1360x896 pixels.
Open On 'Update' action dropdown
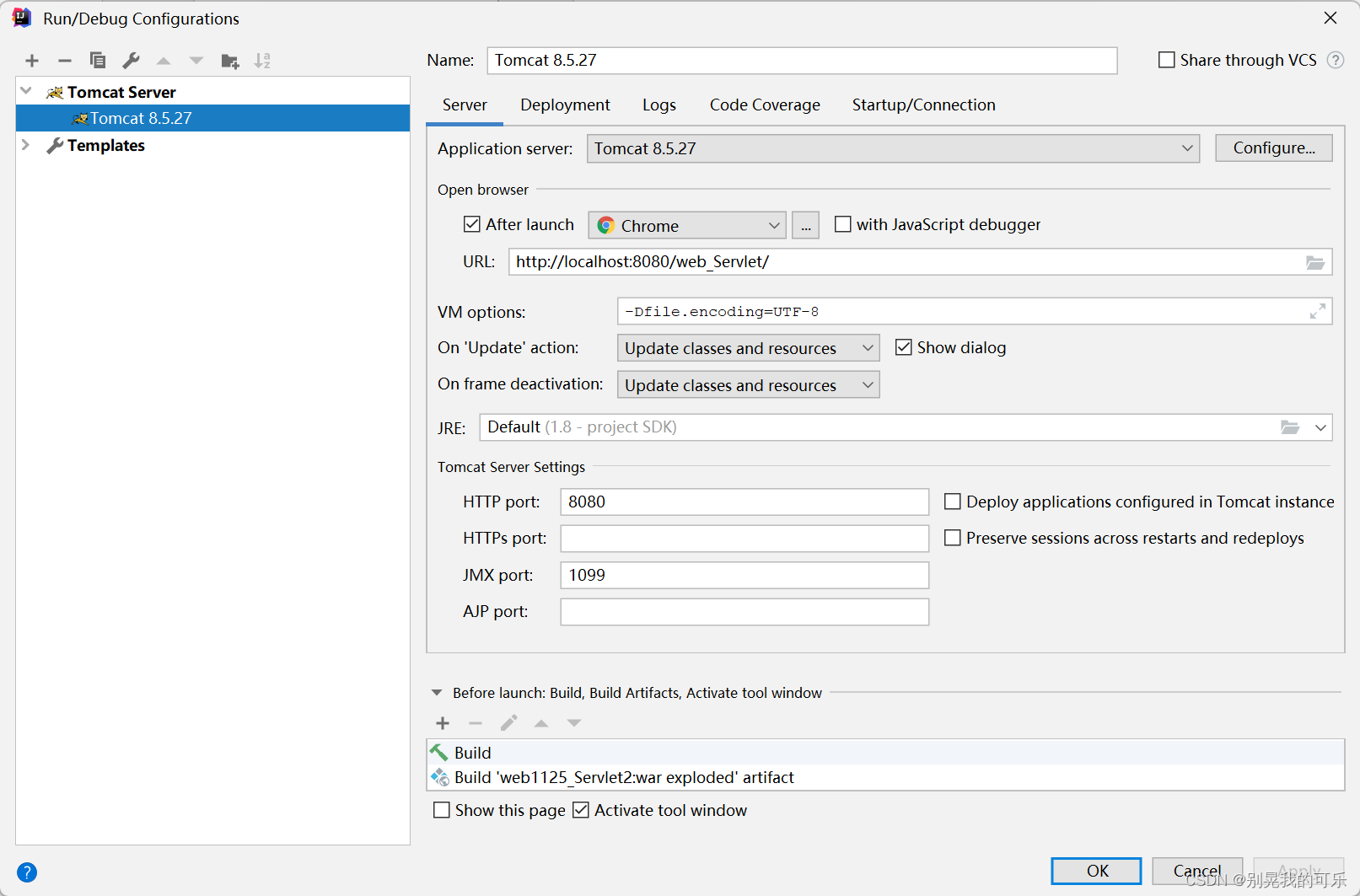(x=748, y=348)
